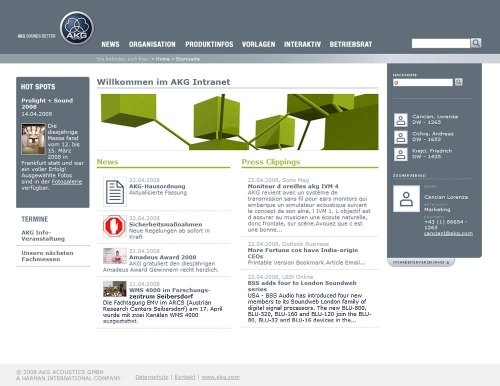This screenshot has height=386, width=500.
Task: Open AKG Info-Veranstaltung under Termine
Action: pos(43,236)
